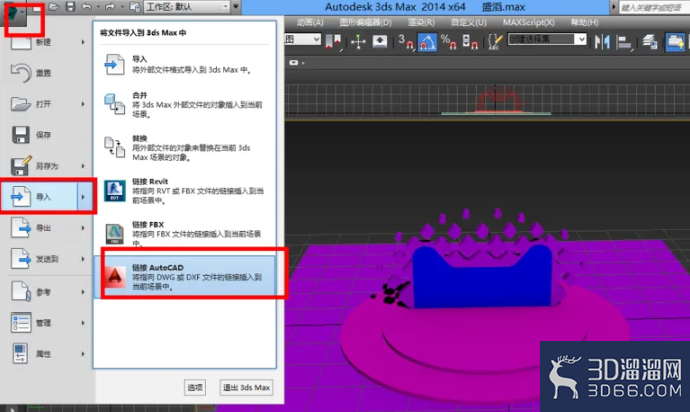Screen dimensions: 690x412
Task: Expand the submenu arrow beside 打开
Action: click(83, 104)
